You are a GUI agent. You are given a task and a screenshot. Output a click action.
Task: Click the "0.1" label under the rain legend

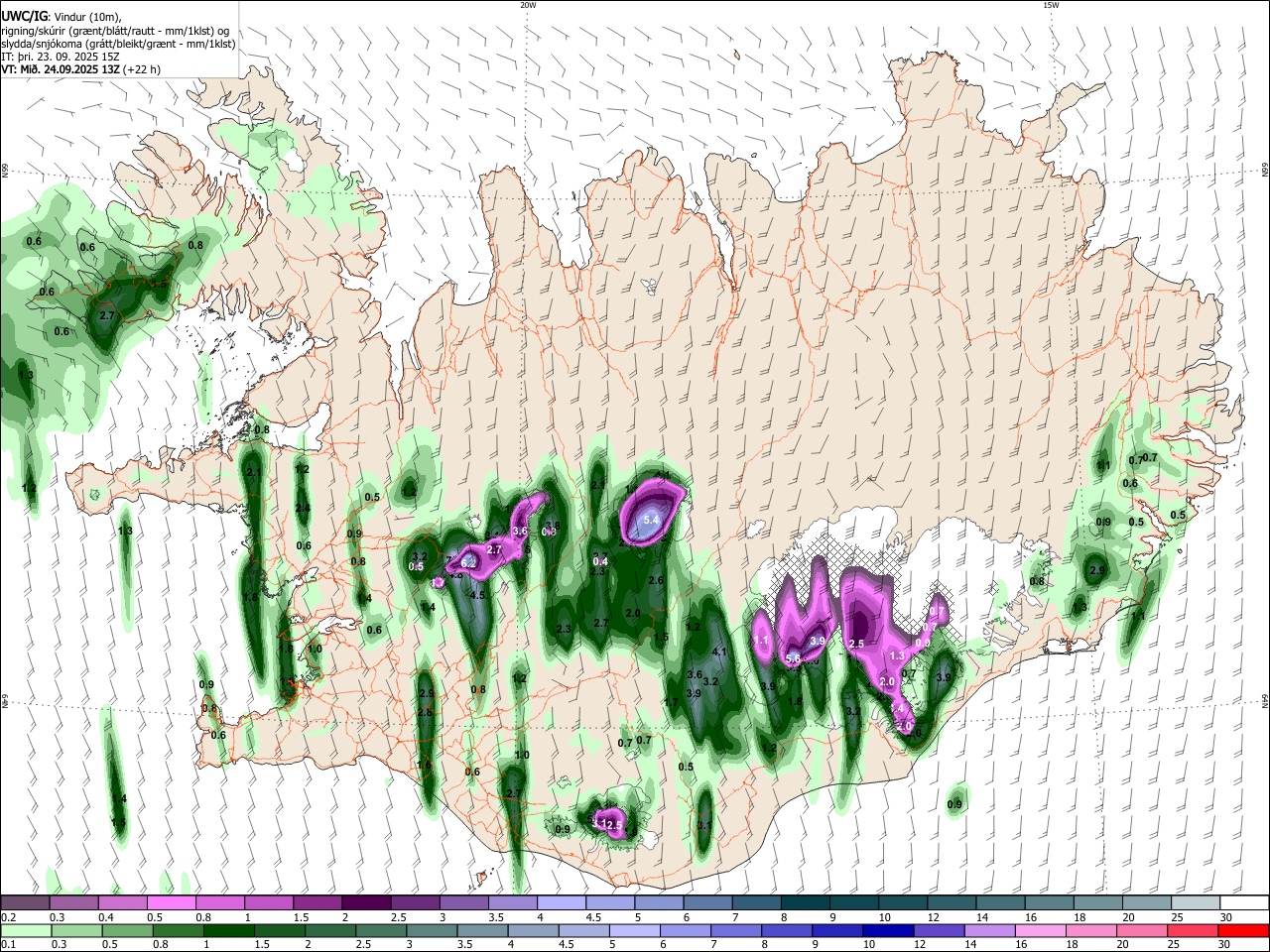[8, 944]
